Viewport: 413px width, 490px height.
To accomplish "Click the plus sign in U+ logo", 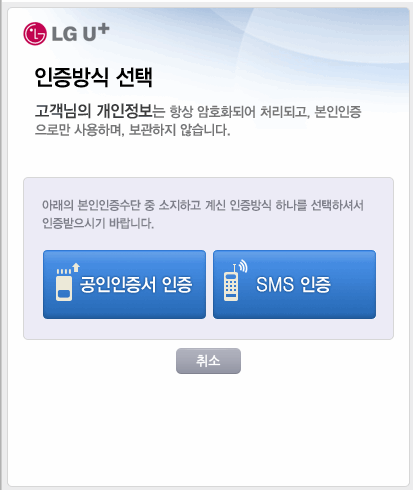I will (x=104, y=29).
